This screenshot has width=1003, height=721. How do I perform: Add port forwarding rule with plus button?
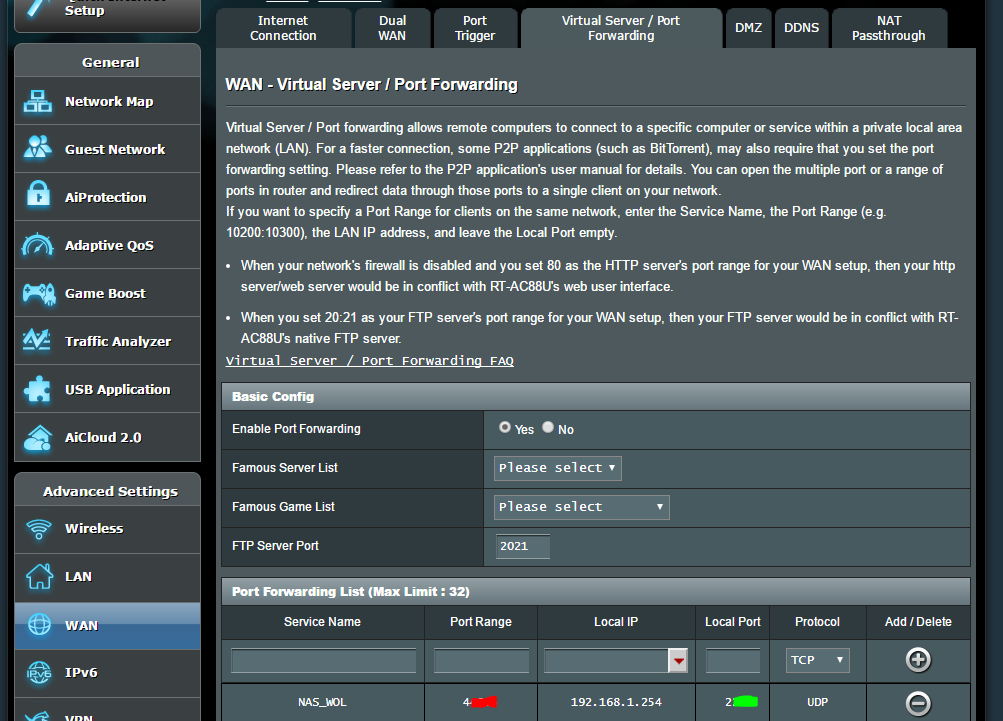pos(918,660)
